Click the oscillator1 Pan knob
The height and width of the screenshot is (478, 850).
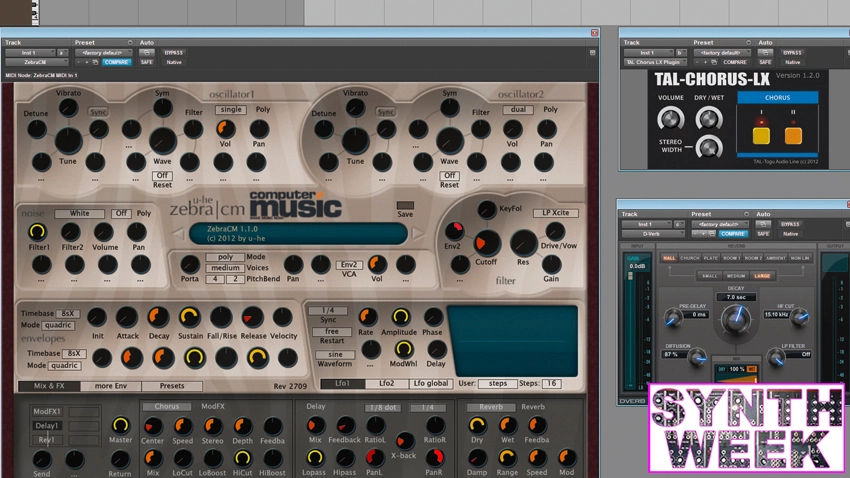point(259,129)
